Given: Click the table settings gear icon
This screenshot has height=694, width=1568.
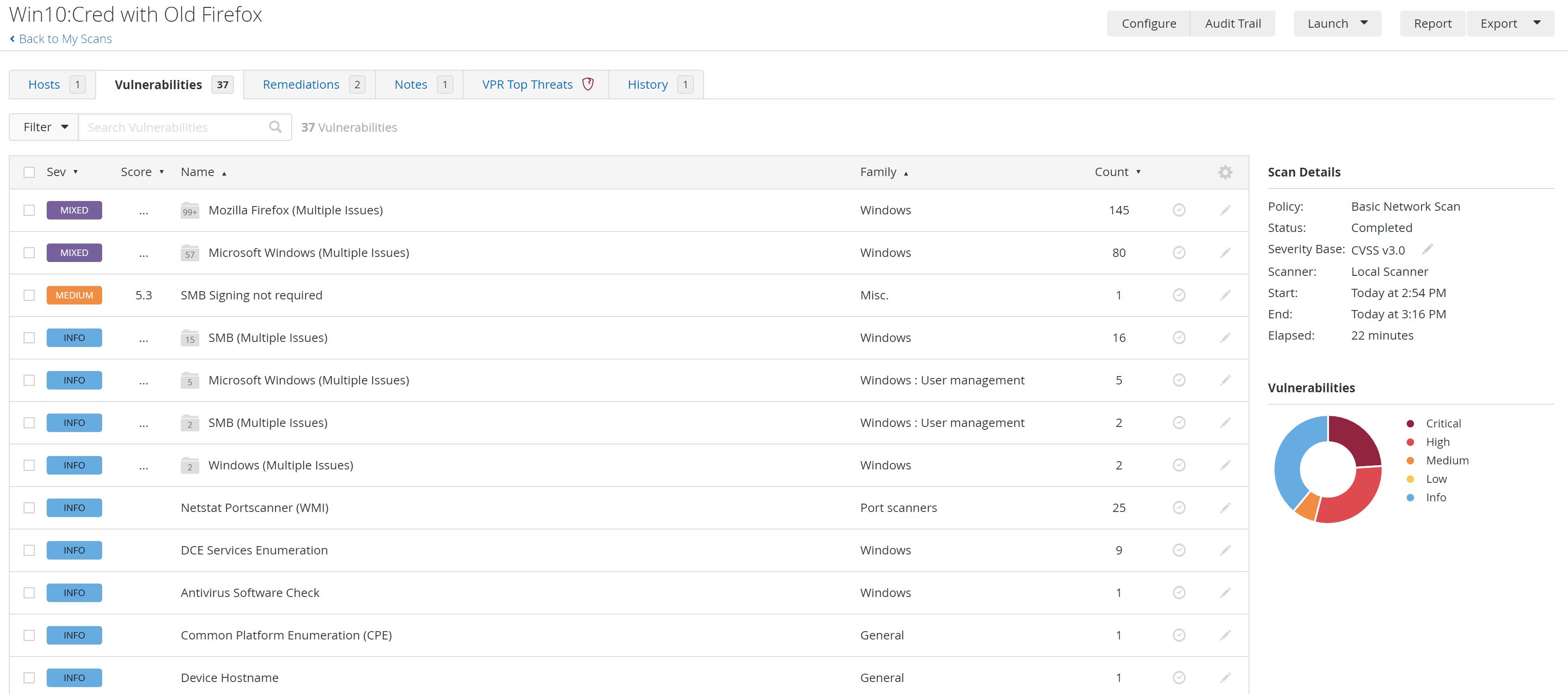Looking at the screenshot, I should click(x=1225, y=172).
